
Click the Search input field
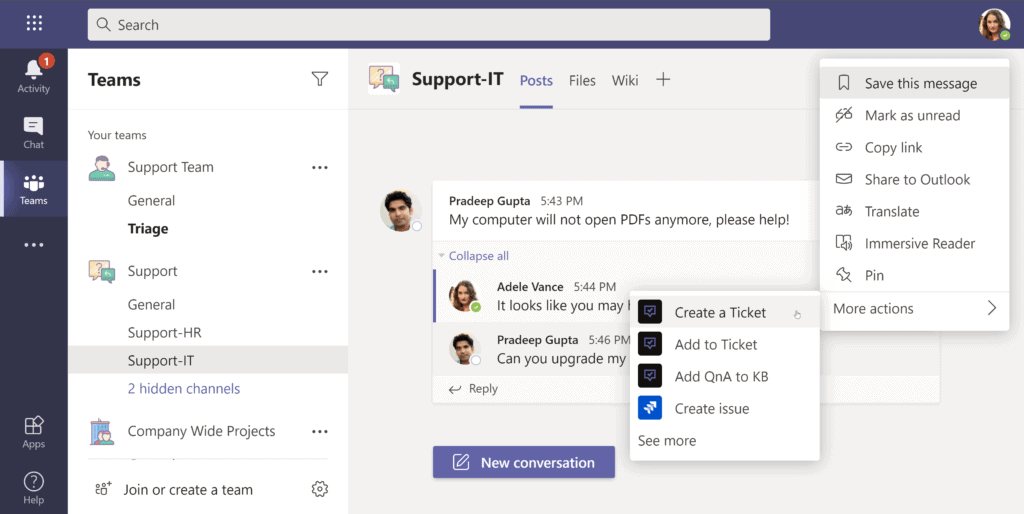tap(428, 24)
